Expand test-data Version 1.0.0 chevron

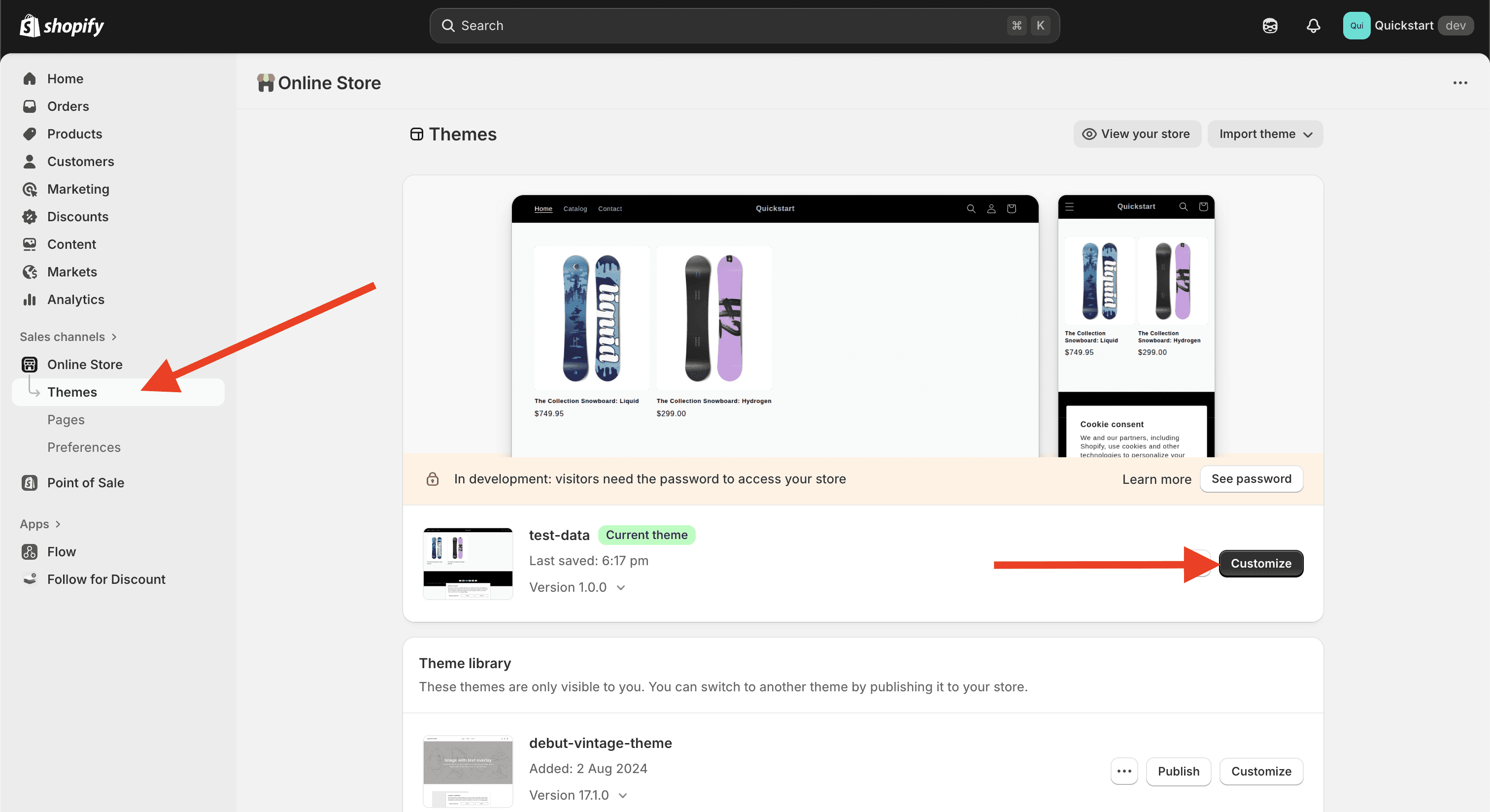click(x=621, y=588)
